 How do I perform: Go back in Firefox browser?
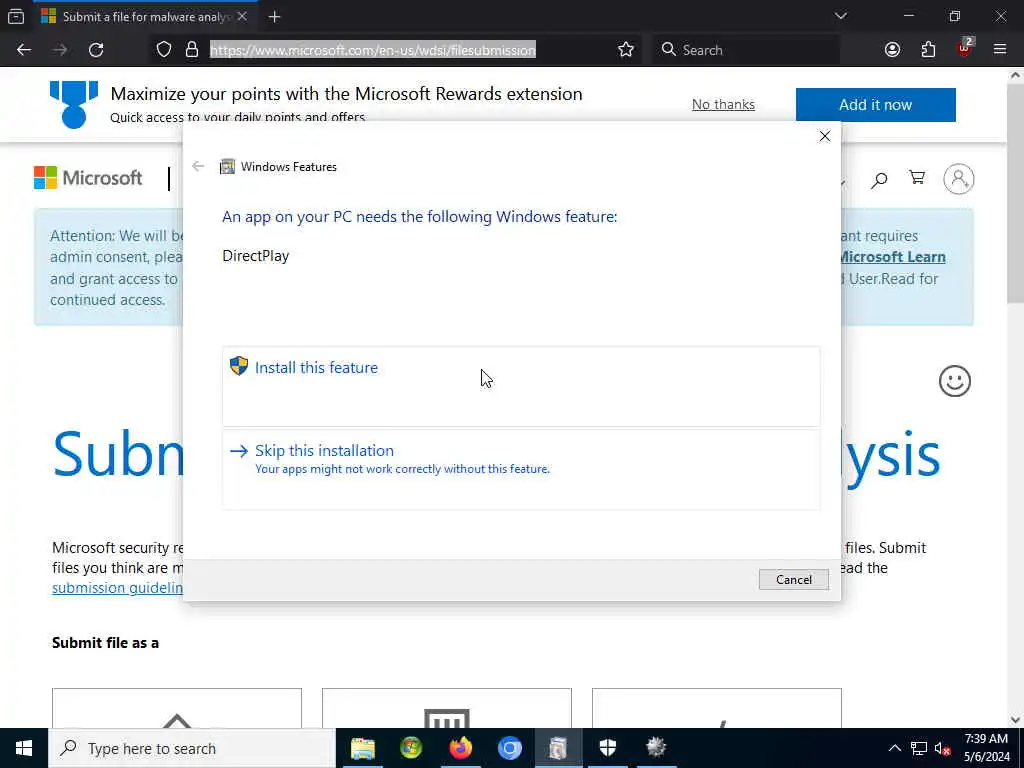click(x=24, y=50)
